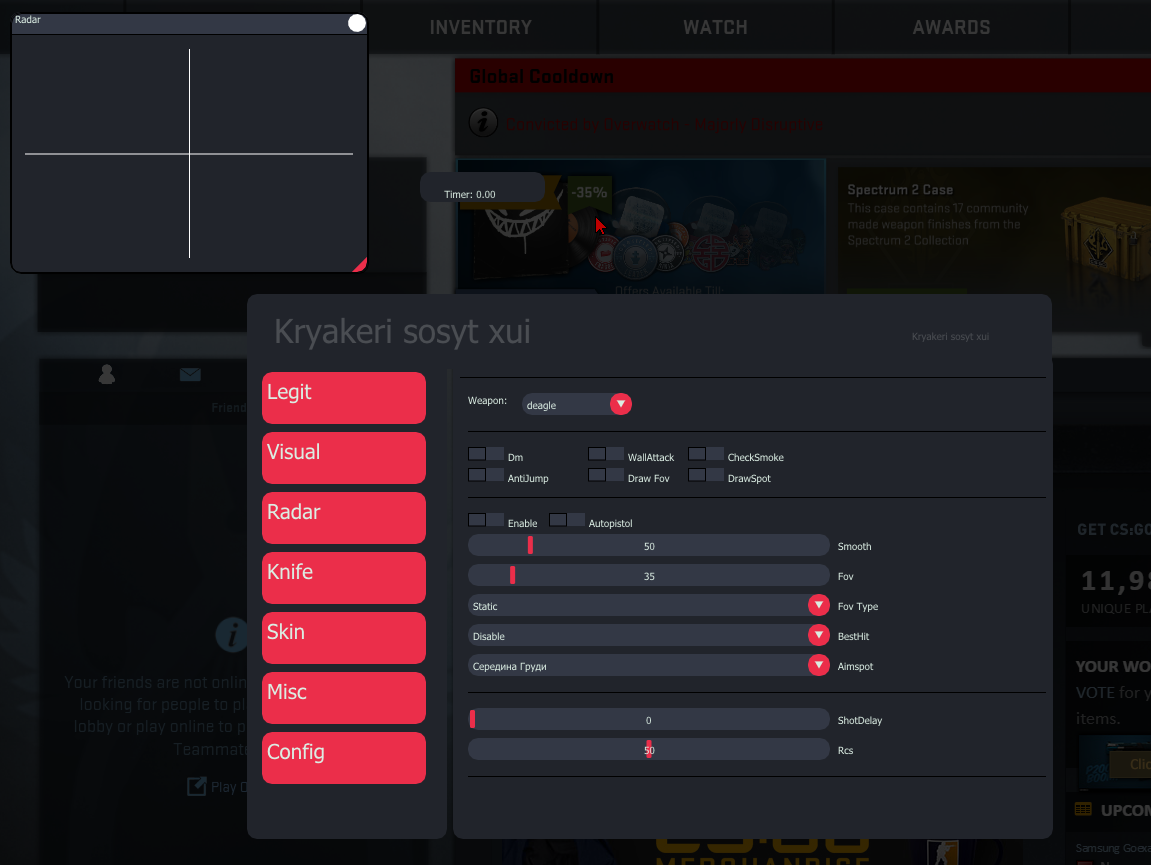This screenshot has width=1151, height=865.
Task: Open the friends list person icon
Action: click(107, 374)
